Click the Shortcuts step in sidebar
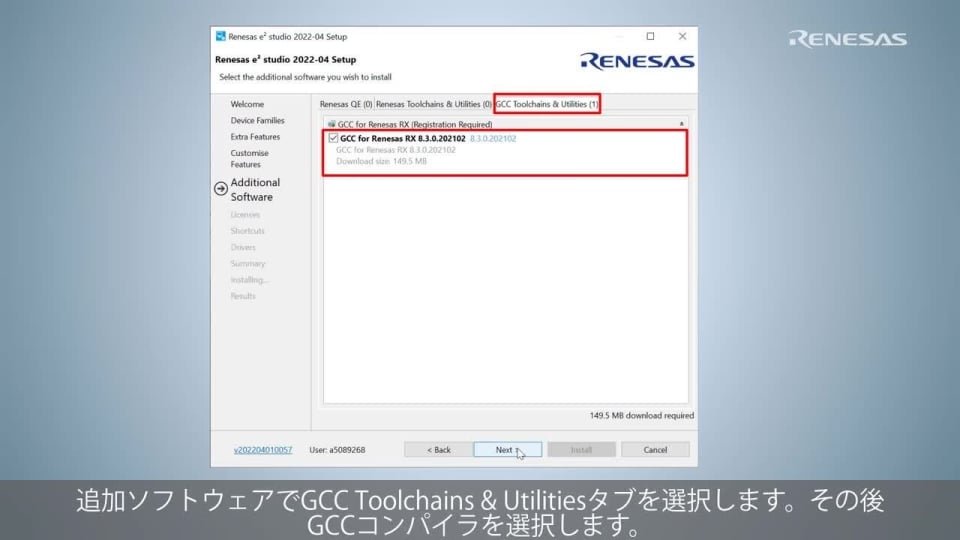The image size is (960, 540). click(x=247, y=231)
